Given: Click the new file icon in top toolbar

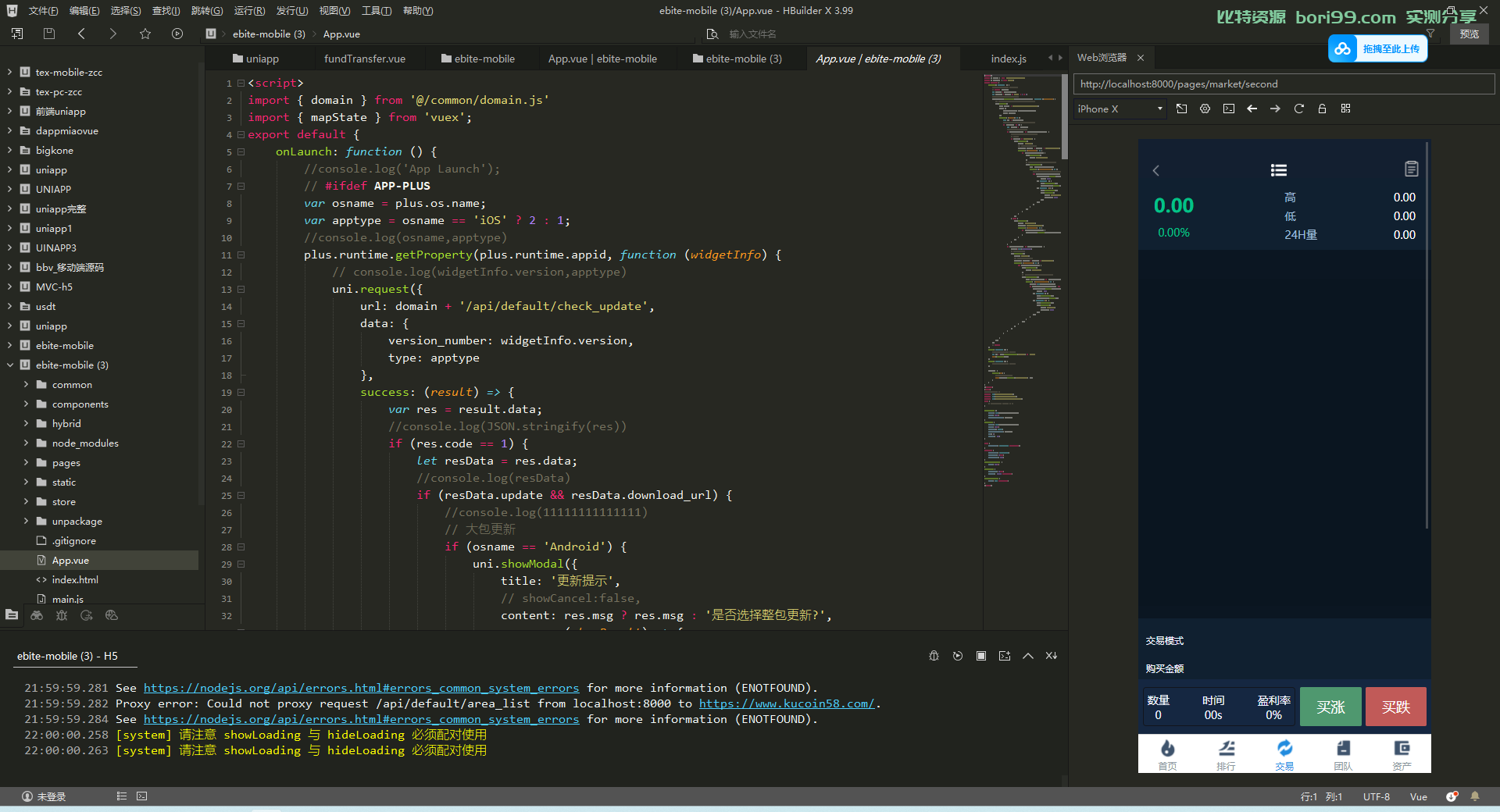Looking at the screenshot, I should [x=17, y=34].
